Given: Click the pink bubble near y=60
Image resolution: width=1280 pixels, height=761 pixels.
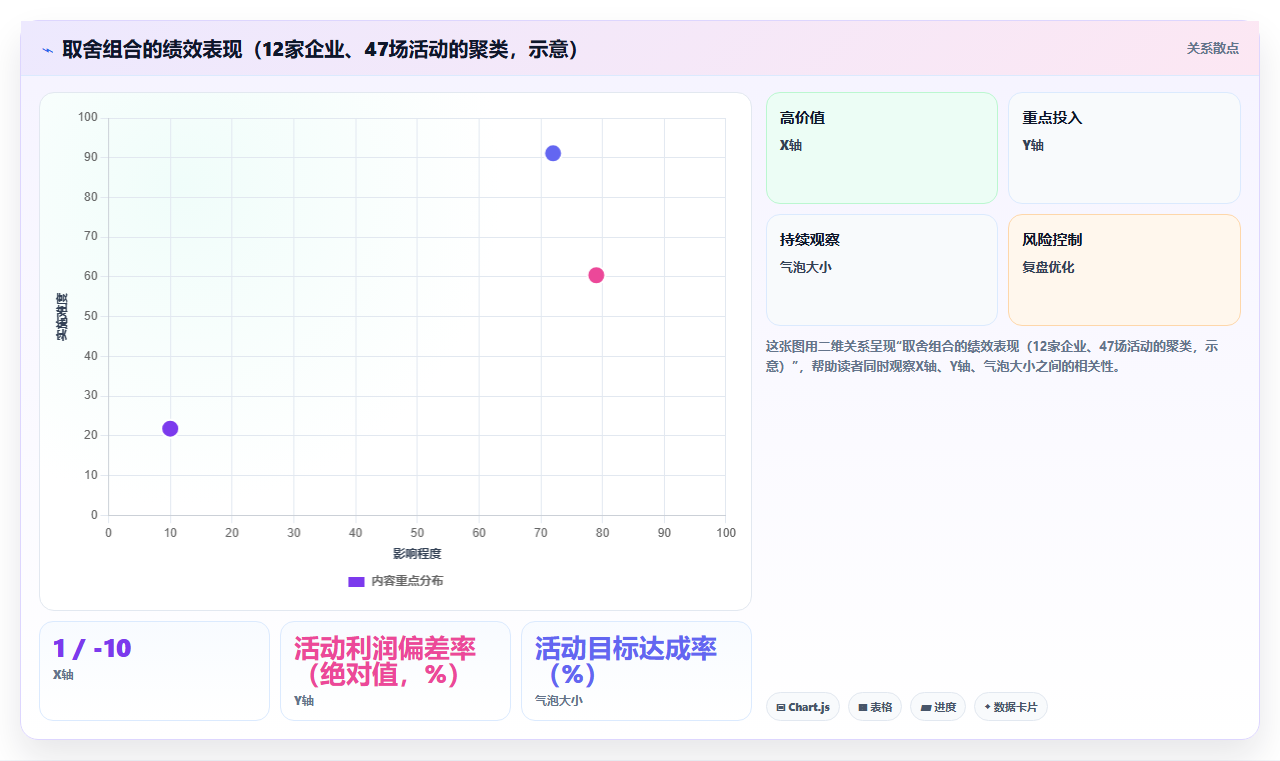Looking at the screenshot, I should 596,275.
